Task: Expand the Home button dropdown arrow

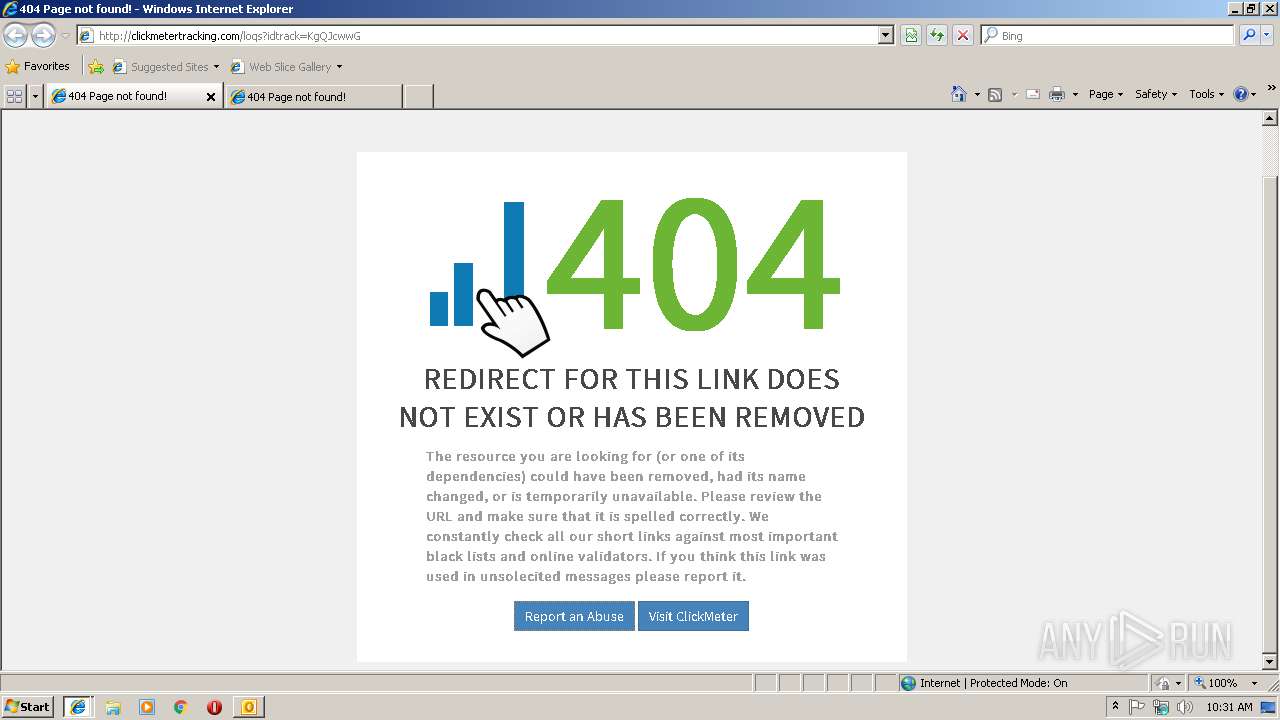Action: click(975, 94)
